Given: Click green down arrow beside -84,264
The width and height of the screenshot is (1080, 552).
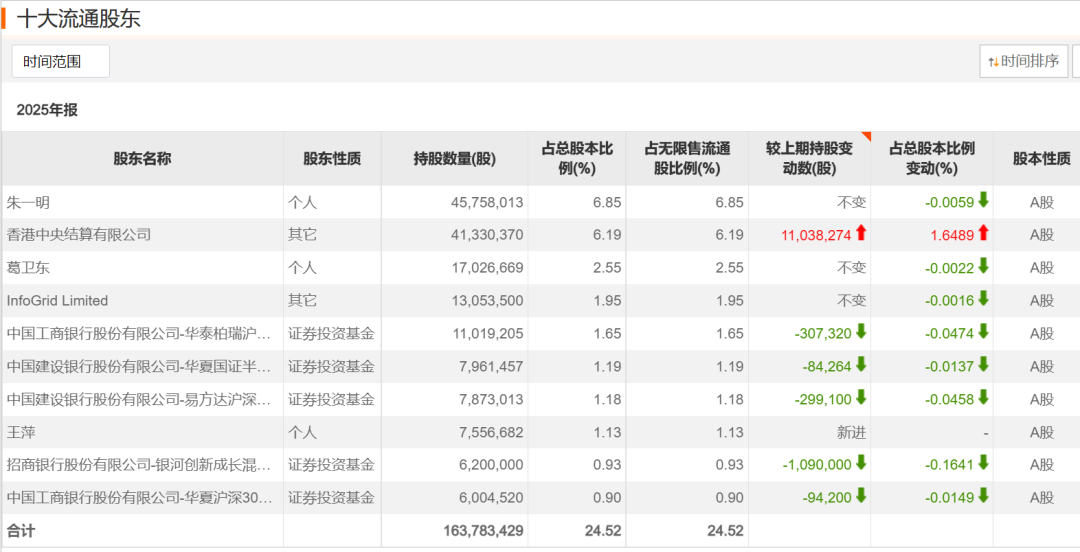Looking at the screenshot, I should pyautogui.click(x=861, y=366).
